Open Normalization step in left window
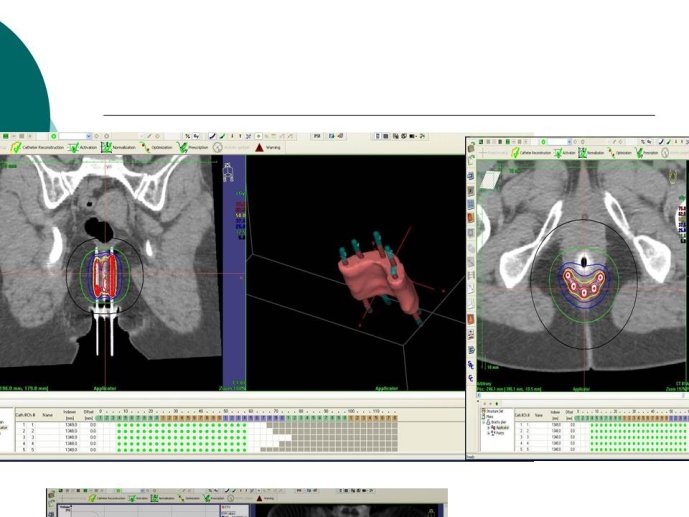This screenshot has width=689, height=517. pos(119,148)
